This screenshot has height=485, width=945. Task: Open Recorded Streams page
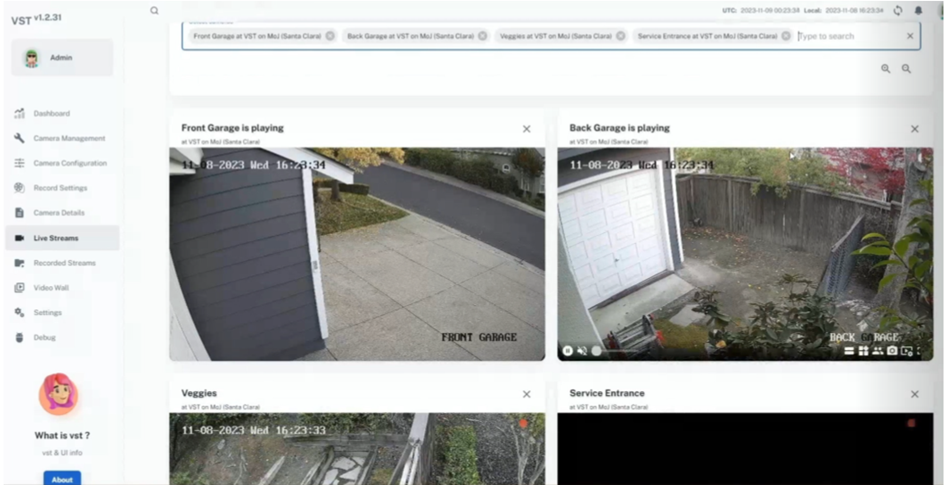click(x=62, y=263)
